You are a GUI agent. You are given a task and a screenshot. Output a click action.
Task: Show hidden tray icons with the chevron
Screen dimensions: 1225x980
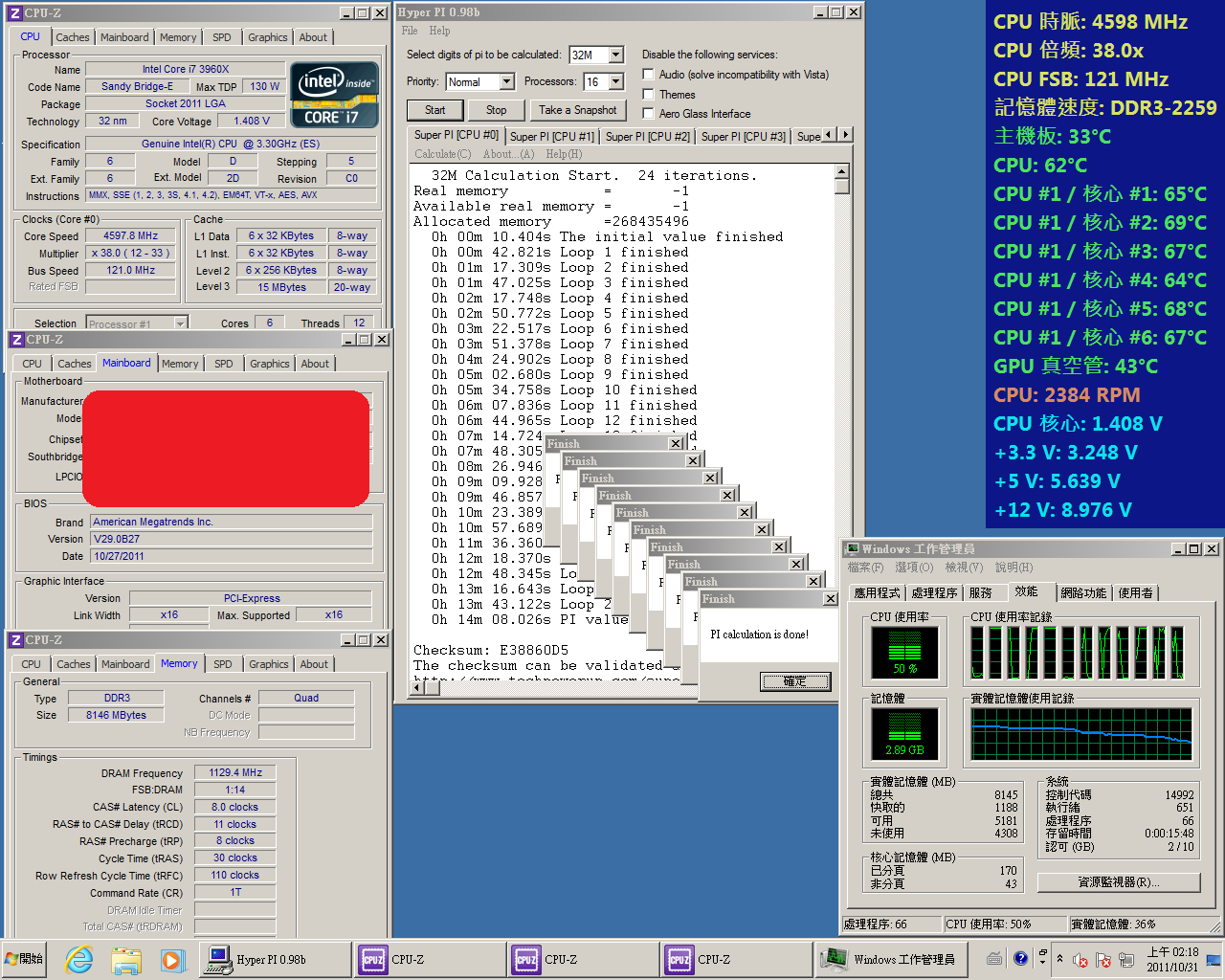click(x=1059, y=959)
